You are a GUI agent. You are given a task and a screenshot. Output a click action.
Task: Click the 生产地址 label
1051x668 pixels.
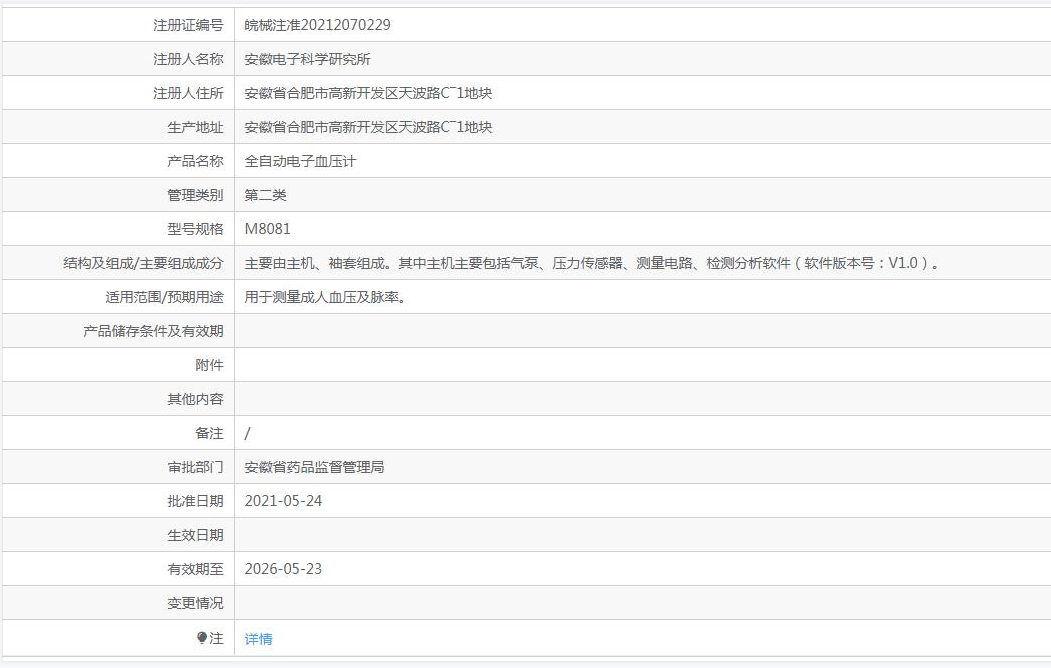195,127
